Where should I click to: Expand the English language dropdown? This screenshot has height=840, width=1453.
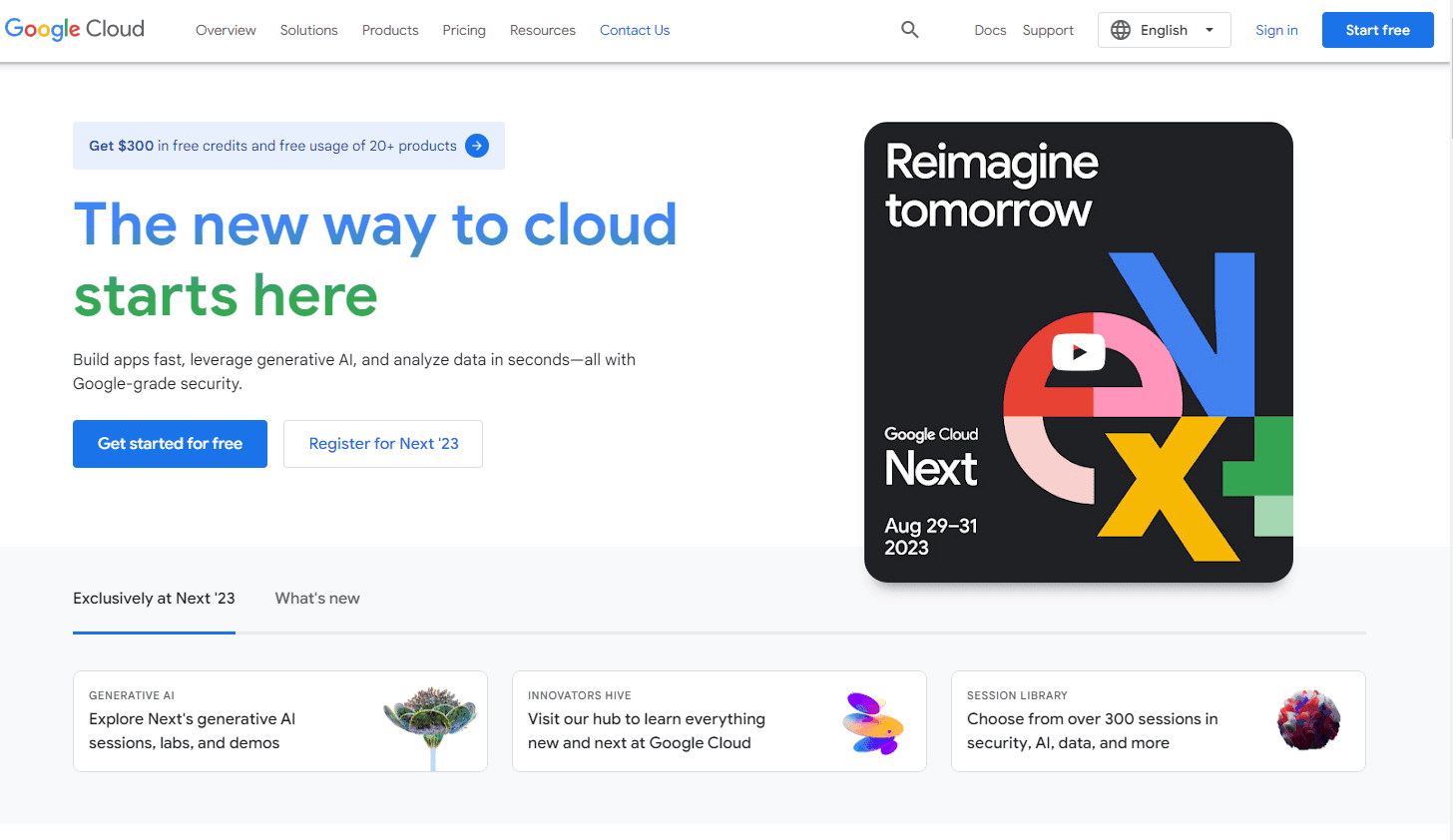1164,30
